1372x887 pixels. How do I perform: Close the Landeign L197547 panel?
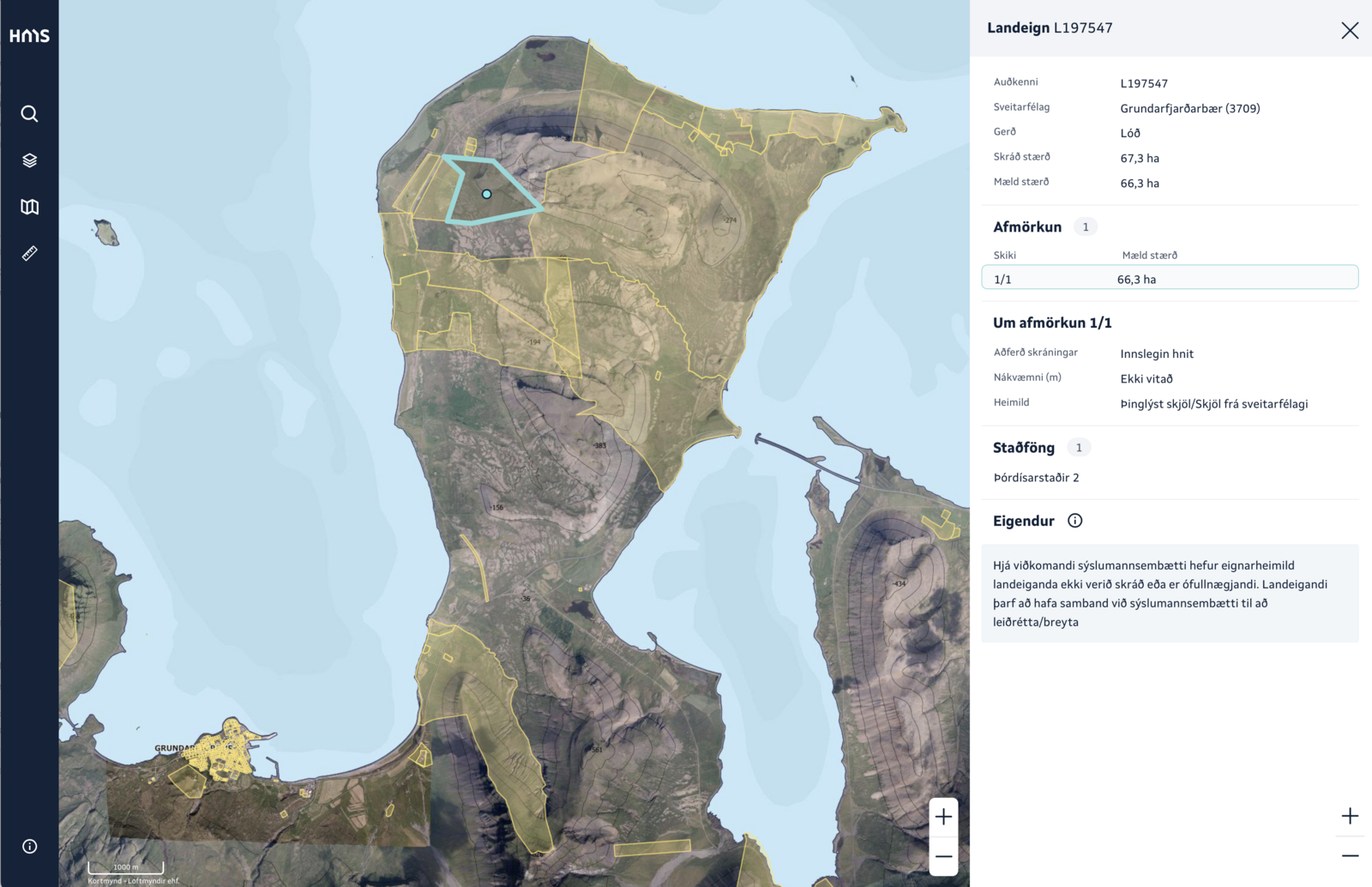pyautogui.click(x=1349, y=31)
